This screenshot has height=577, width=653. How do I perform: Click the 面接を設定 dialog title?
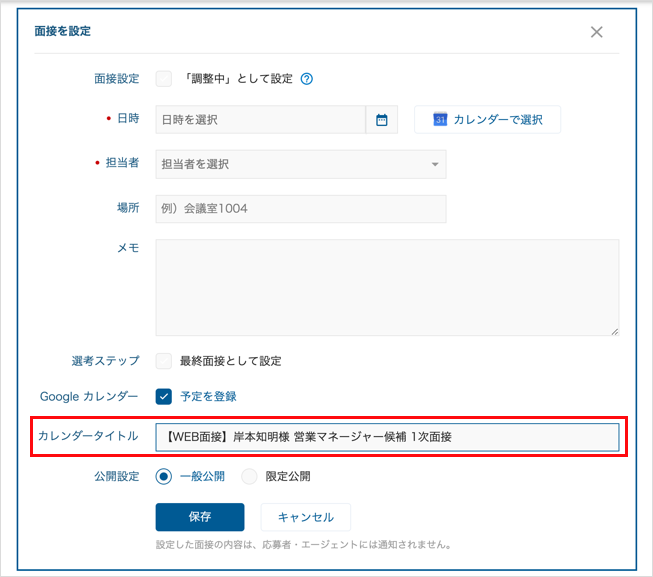pos(62,31)
